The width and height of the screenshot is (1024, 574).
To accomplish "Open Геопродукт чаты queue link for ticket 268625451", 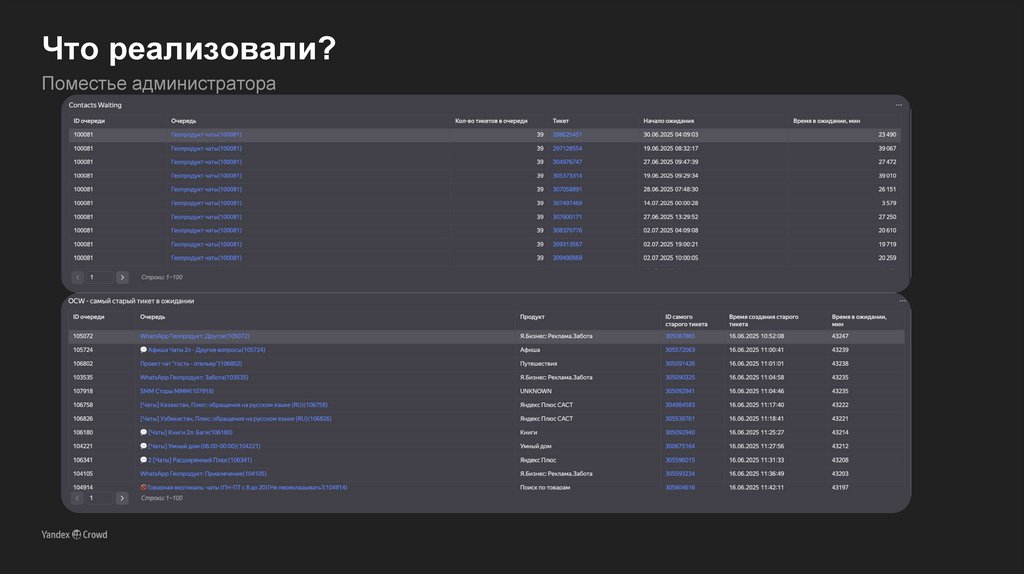I will point(206,135).
